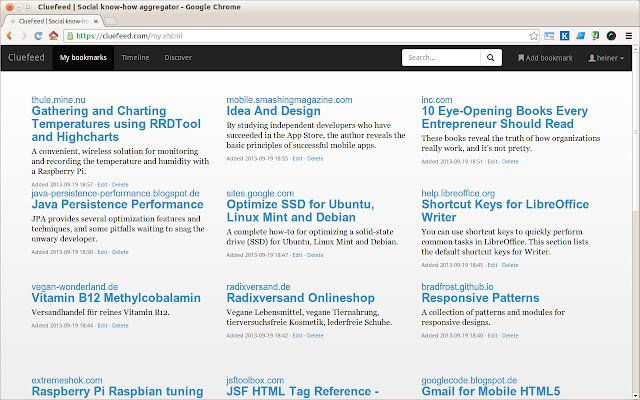This screenshot has width=640, height=400.
Task: Open the Idea And Design bookmark
Action: pyautogui.click(x=273, y=111)
